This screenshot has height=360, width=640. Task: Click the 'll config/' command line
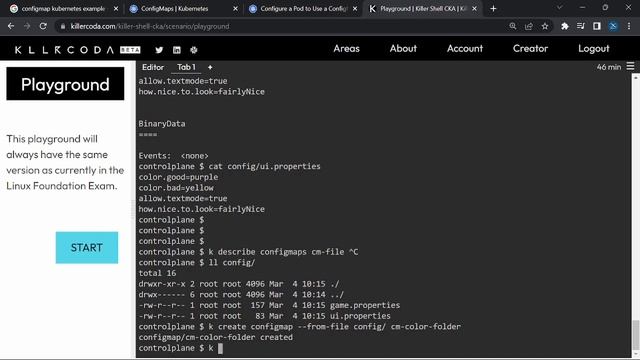[197, 262]
